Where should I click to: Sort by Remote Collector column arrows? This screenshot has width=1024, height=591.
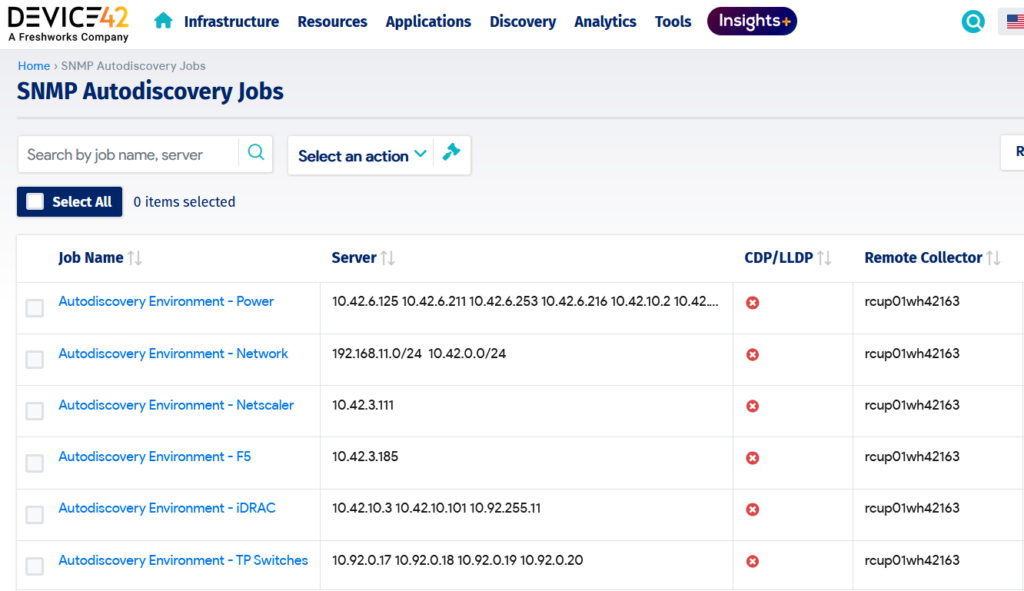(x=993, y=258)
